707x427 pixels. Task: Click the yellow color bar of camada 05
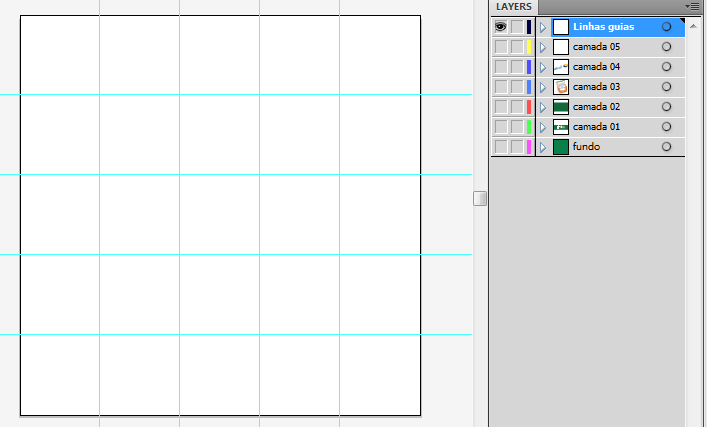pos(529,47)
